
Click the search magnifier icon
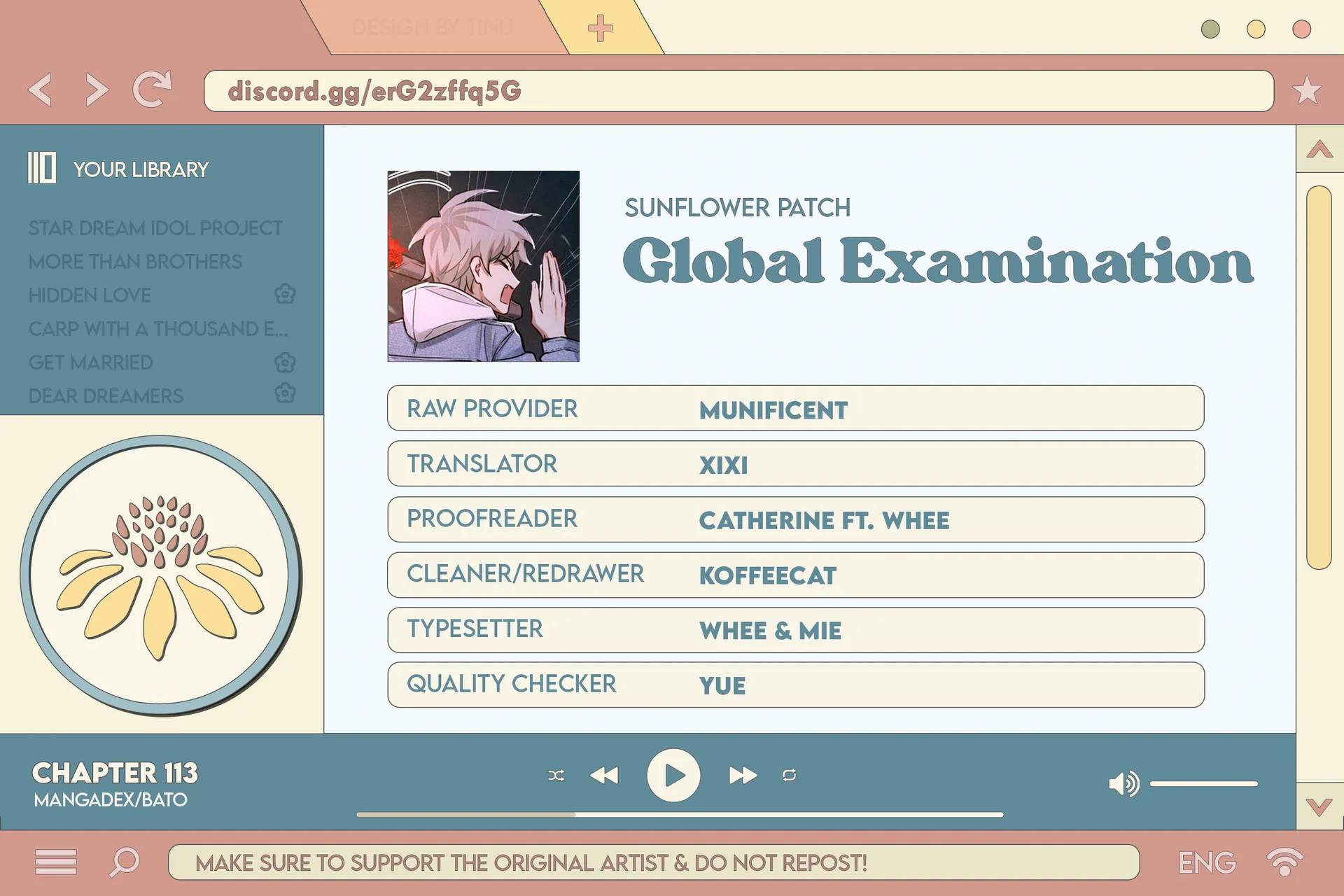[125, 862]
